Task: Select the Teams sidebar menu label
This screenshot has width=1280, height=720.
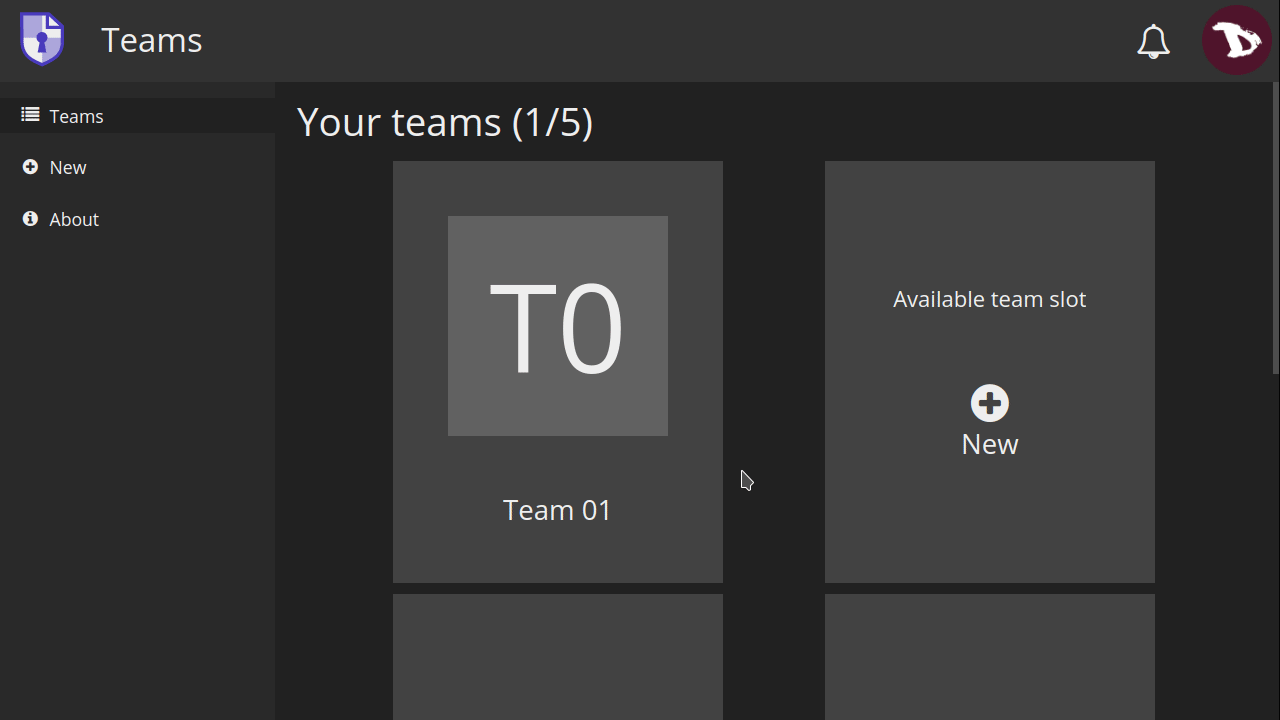Action: tap(76, 117)
